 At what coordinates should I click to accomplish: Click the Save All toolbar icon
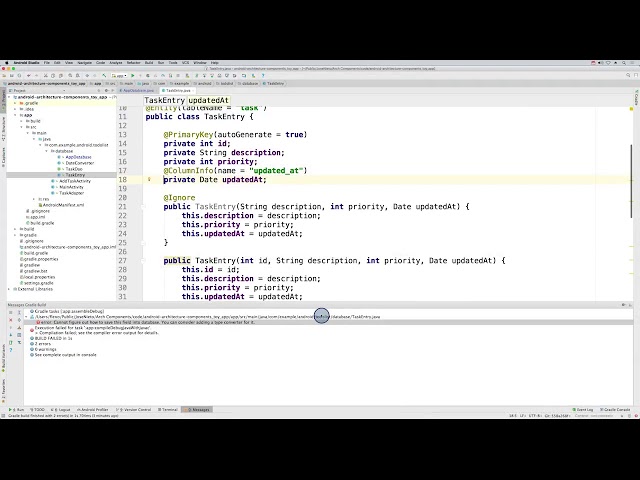(12, 76)
